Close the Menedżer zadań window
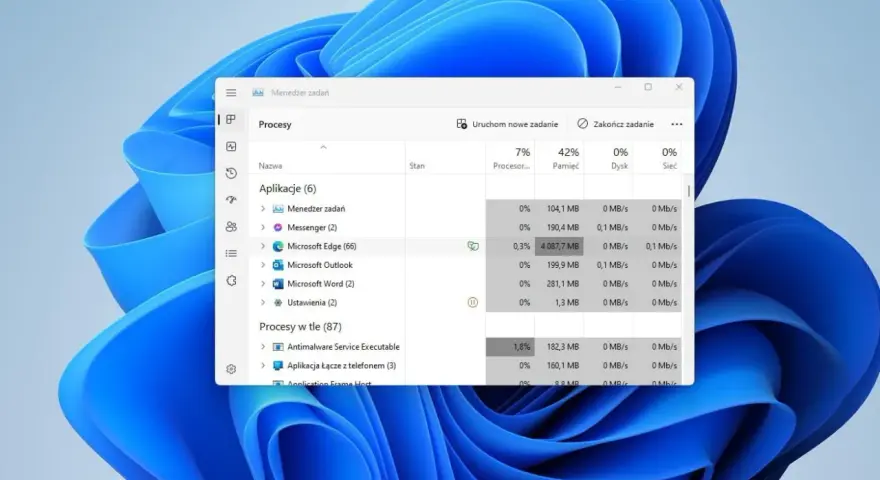Viewport: 880px width, 480px height. [x=679, y=87]
